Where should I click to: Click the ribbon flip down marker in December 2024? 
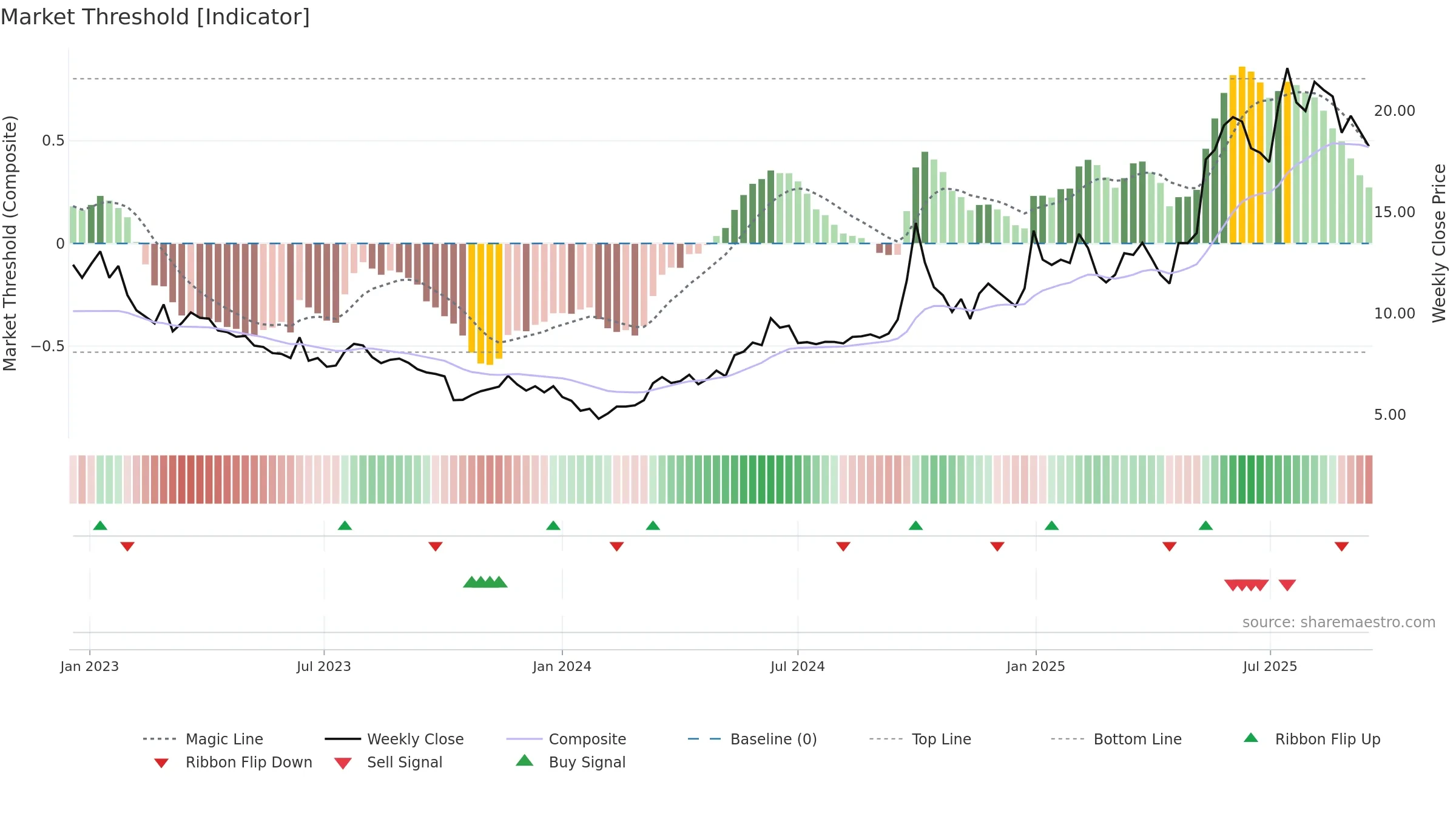click(x=997, y=547)
